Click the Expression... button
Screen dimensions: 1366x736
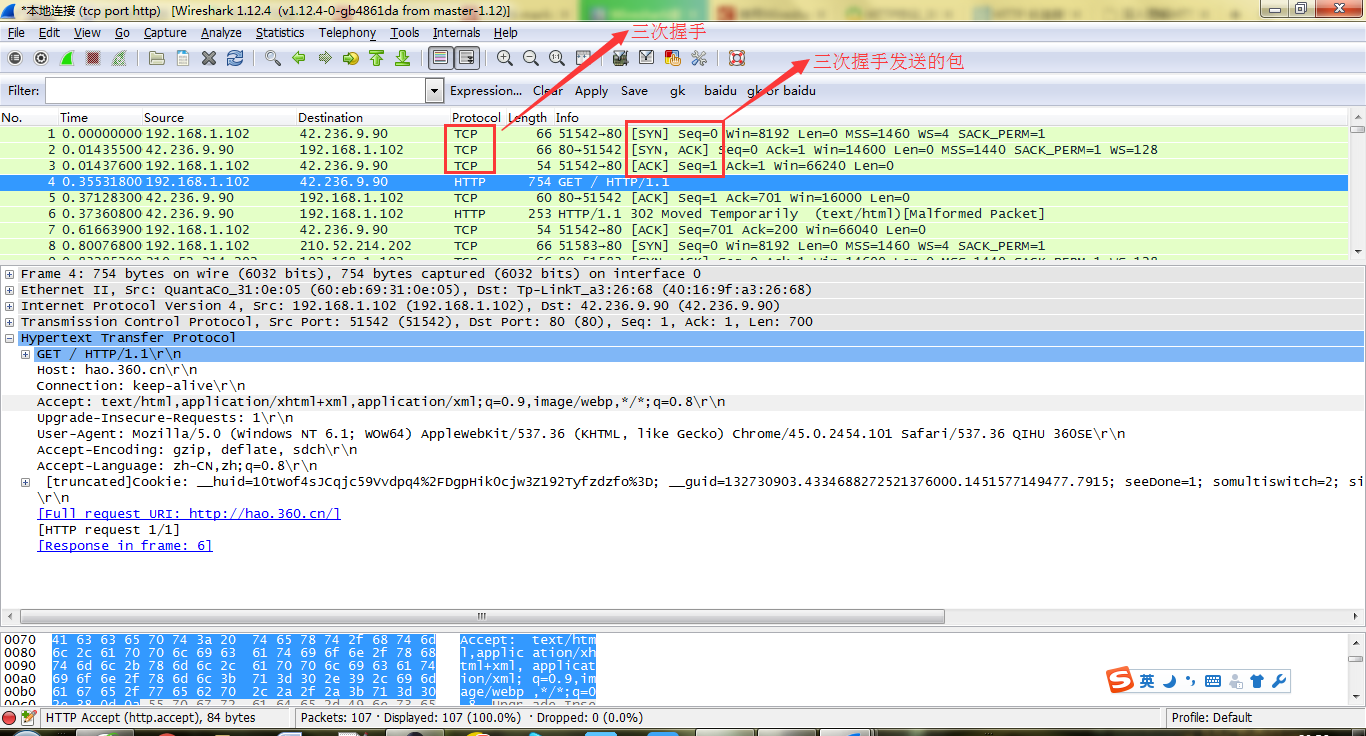(x=486, y=91)
